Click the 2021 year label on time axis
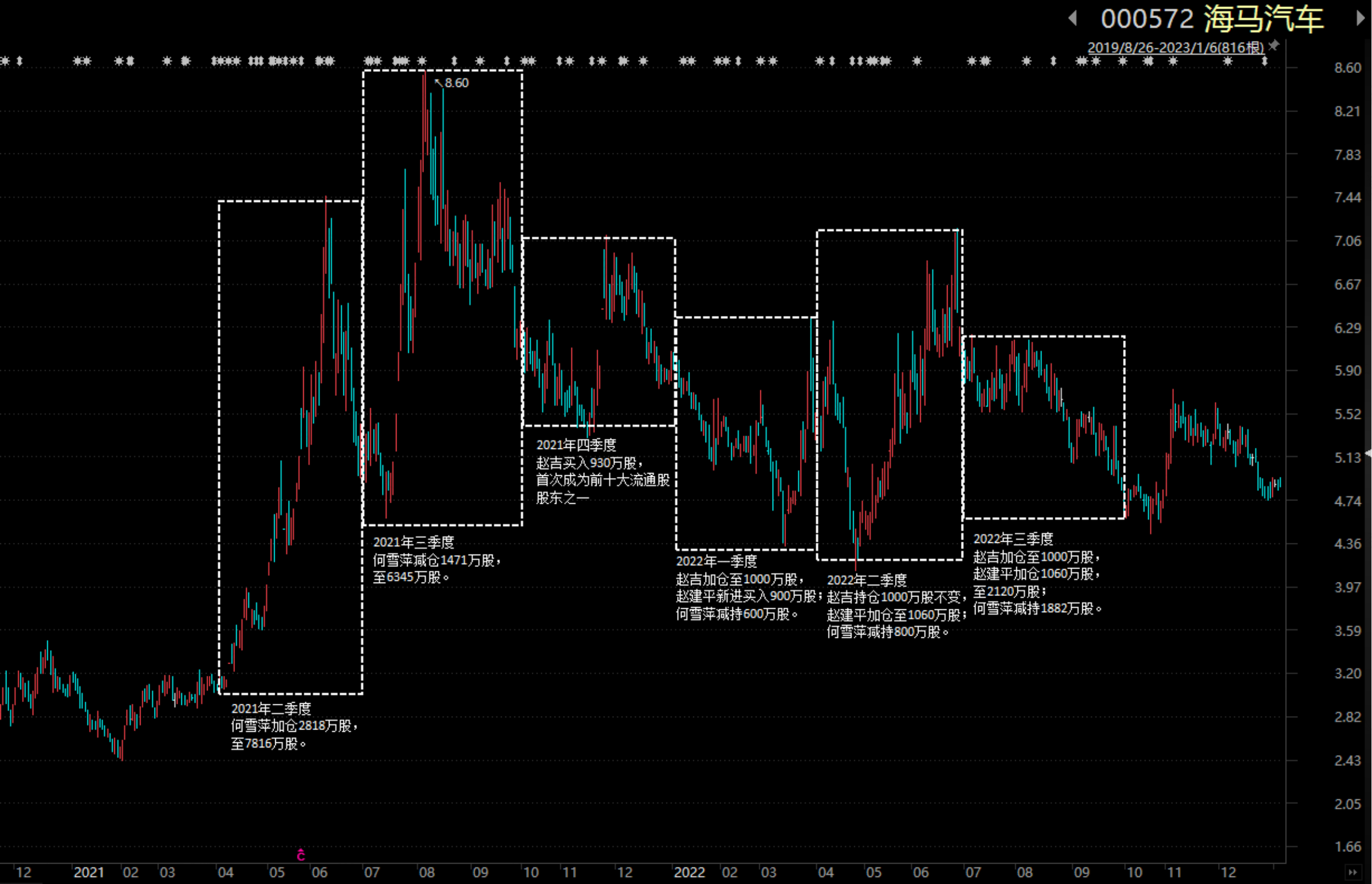Viewport: 1372px width, 884px height. click(x=89, y=873)
